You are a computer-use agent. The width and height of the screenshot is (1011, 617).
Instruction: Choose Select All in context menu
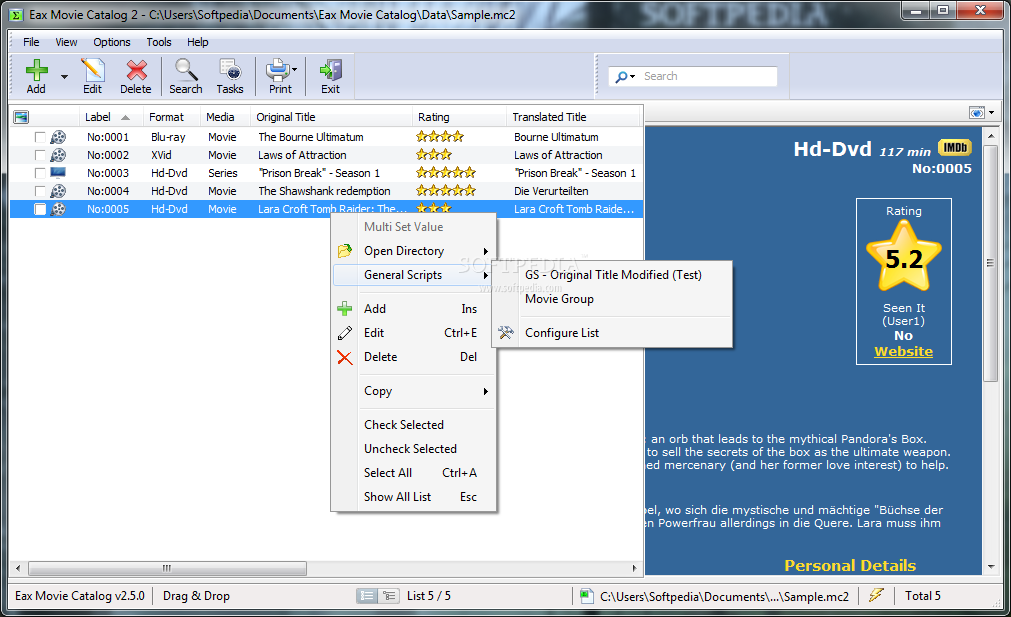click(413, 473)
